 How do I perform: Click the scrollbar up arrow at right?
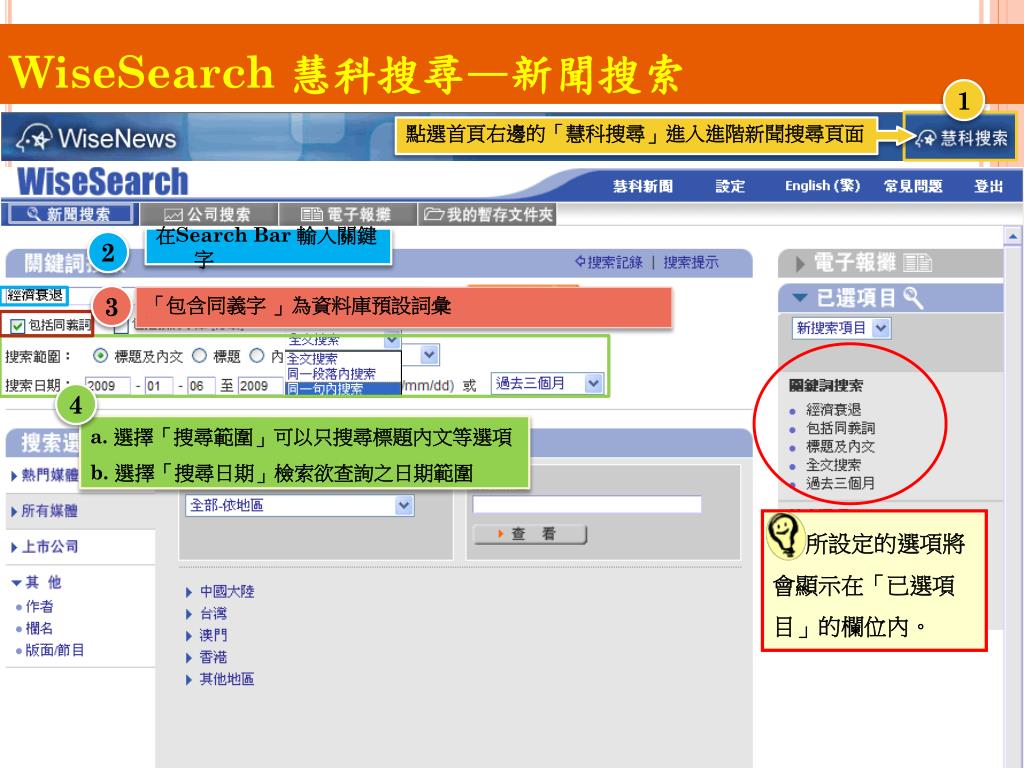1013,236
